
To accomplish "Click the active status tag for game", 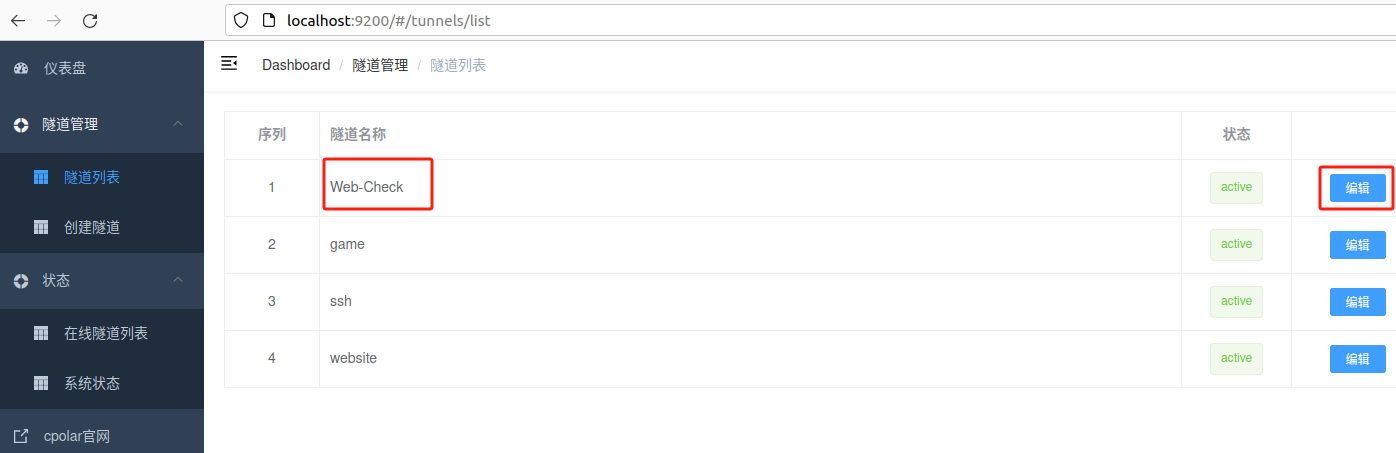I will [1236, 244].
